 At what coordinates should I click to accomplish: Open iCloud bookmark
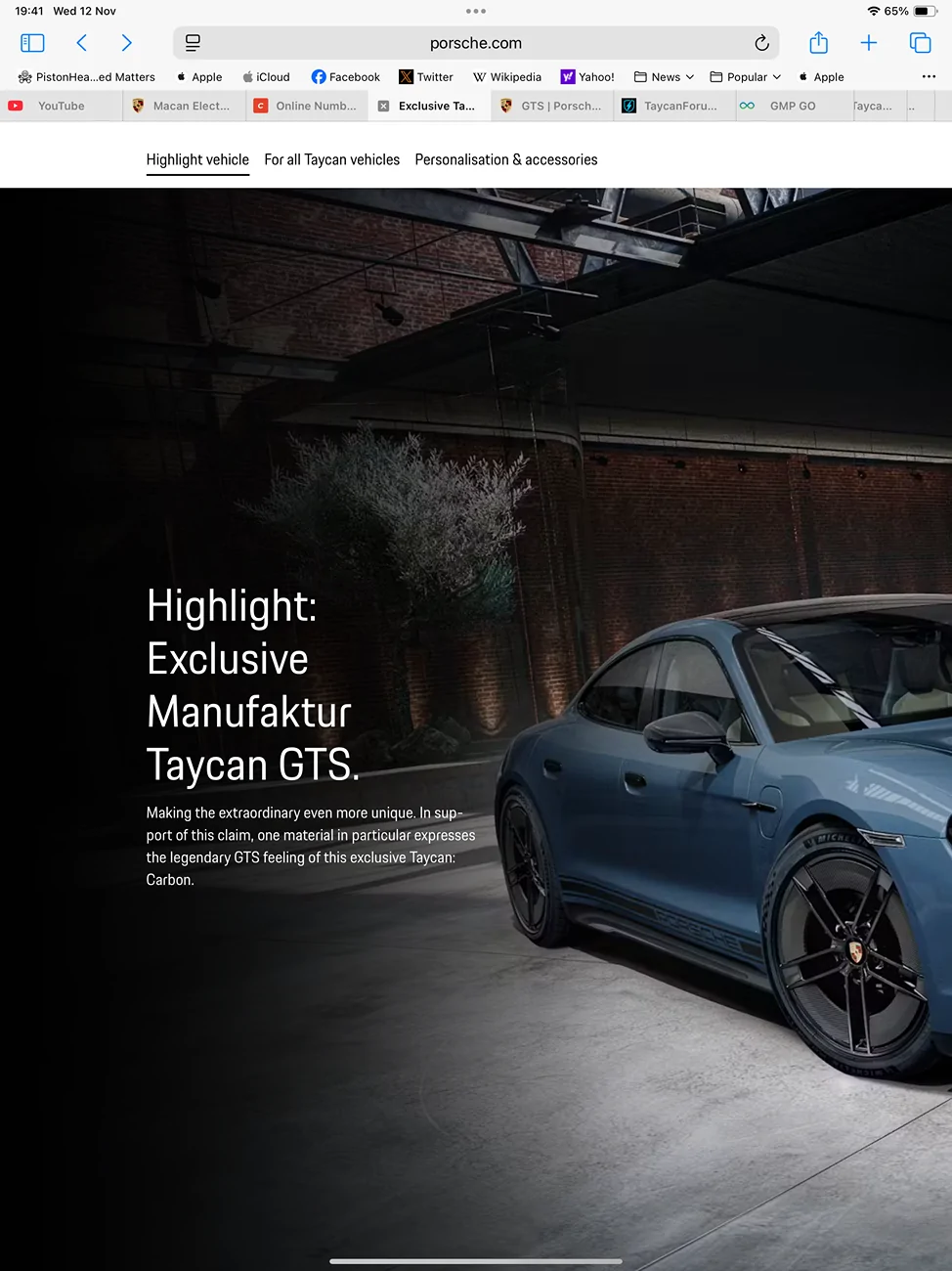pyautogui.click(x=266, y=77)
